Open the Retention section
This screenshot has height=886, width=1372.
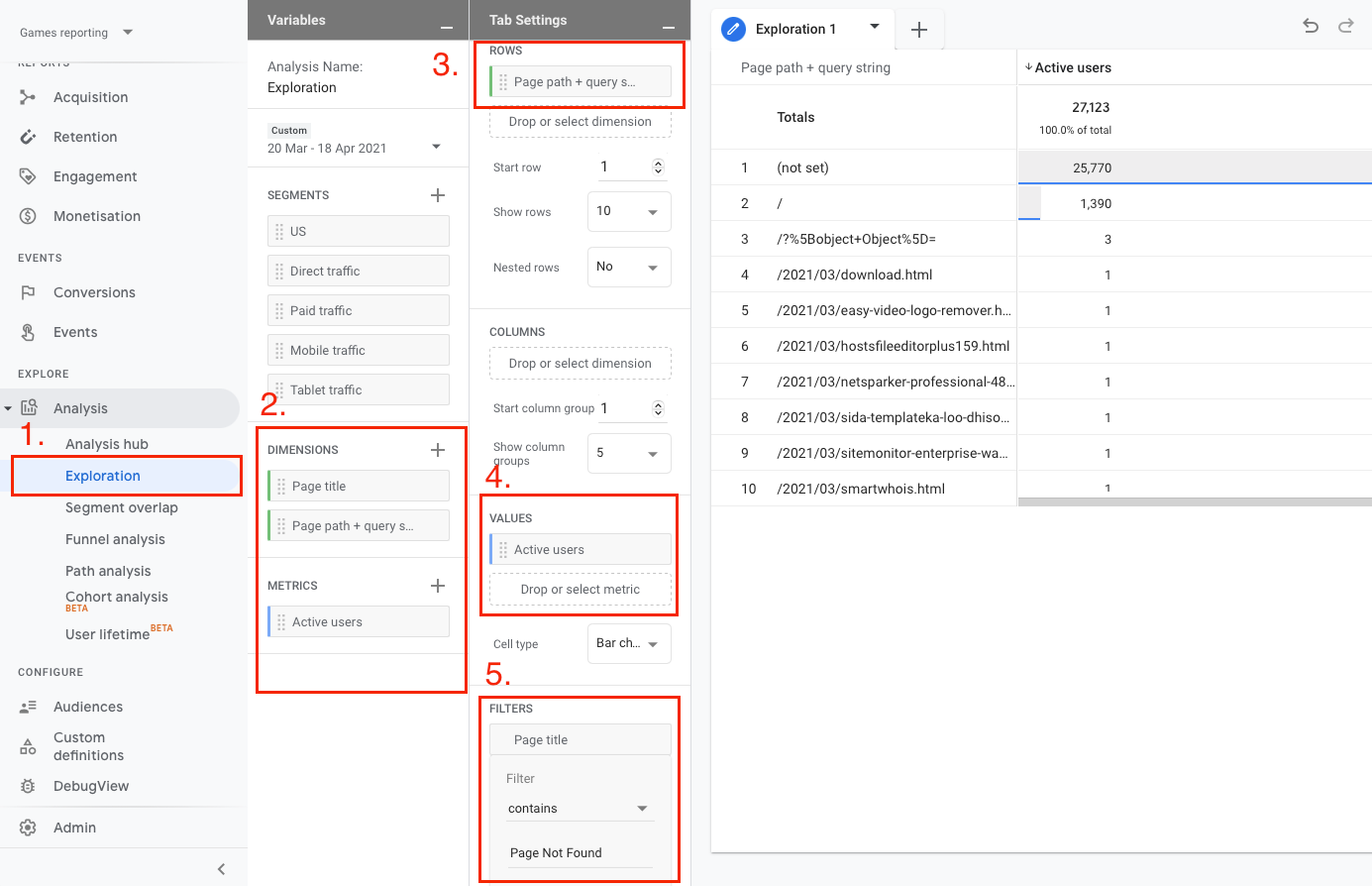pos(28,137)
